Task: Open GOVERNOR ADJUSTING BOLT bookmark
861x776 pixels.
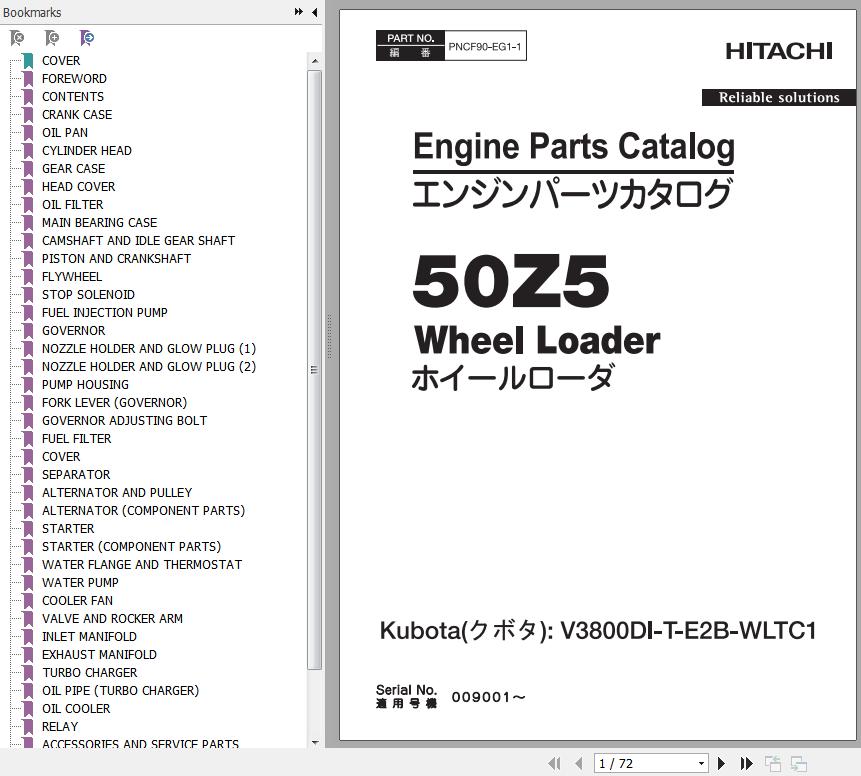Action: 125,421
